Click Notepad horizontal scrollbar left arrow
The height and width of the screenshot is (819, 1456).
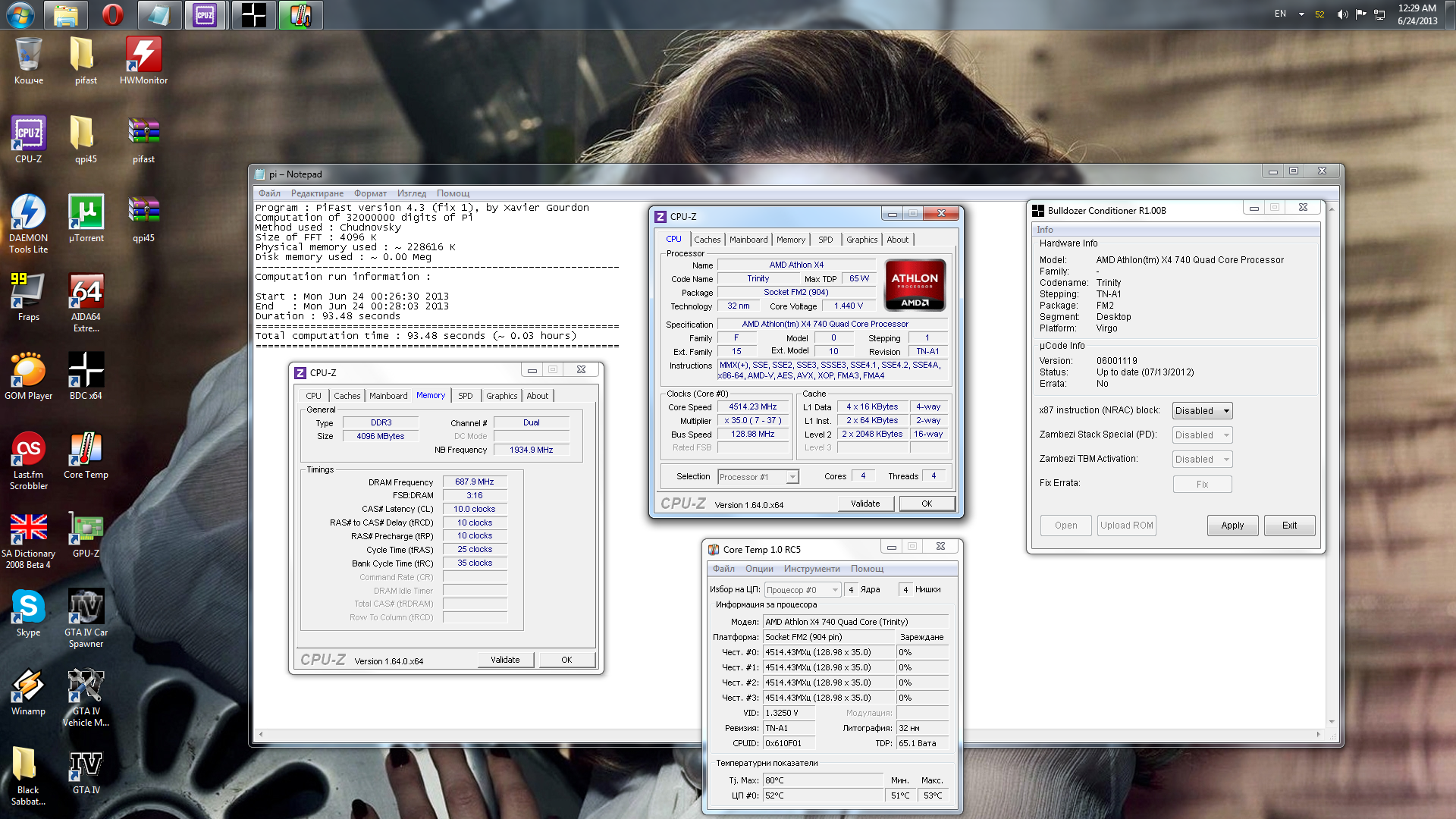261,734
